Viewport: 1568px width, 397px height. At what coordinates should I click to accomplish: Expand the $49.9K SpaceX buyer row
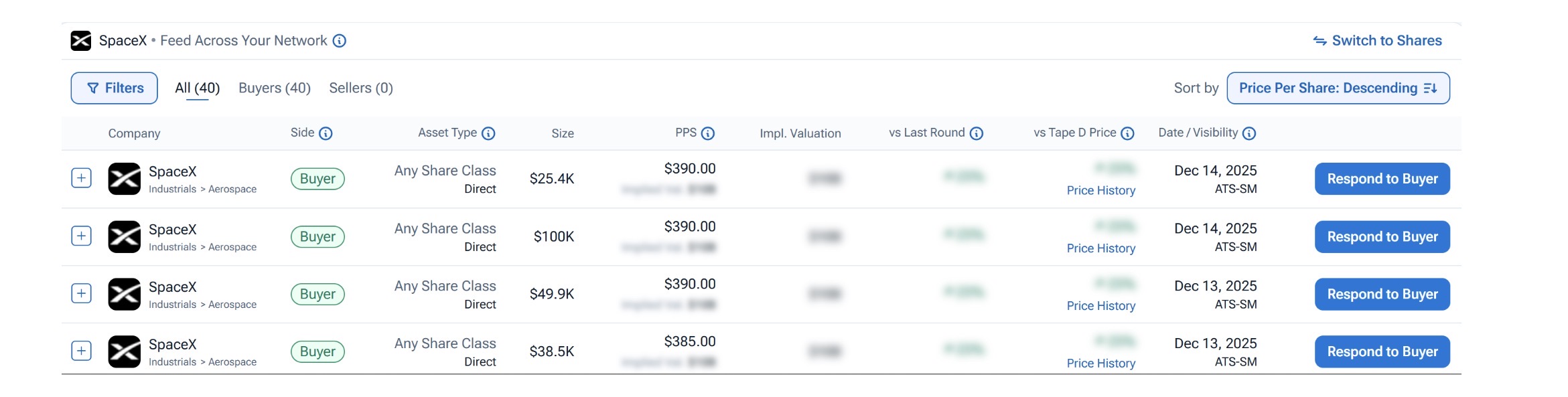tap(81, 293)
